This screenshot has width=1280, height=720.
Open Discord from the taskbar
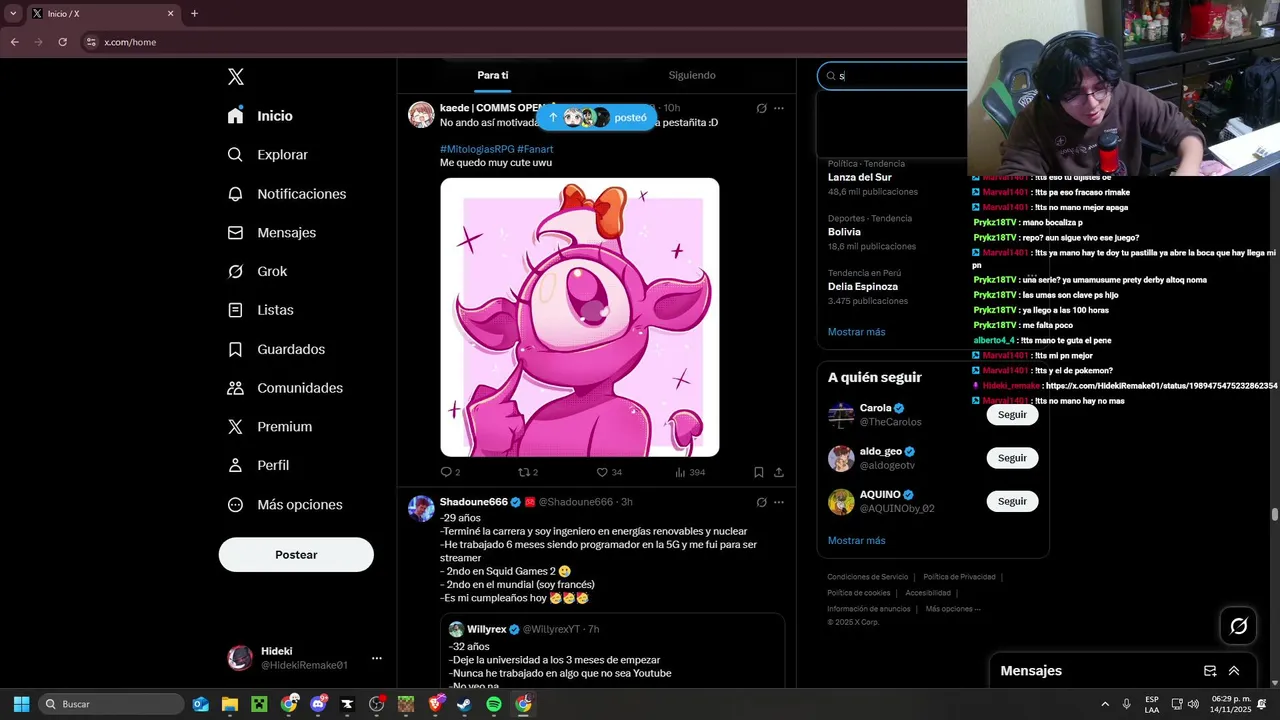coord(319,704)
